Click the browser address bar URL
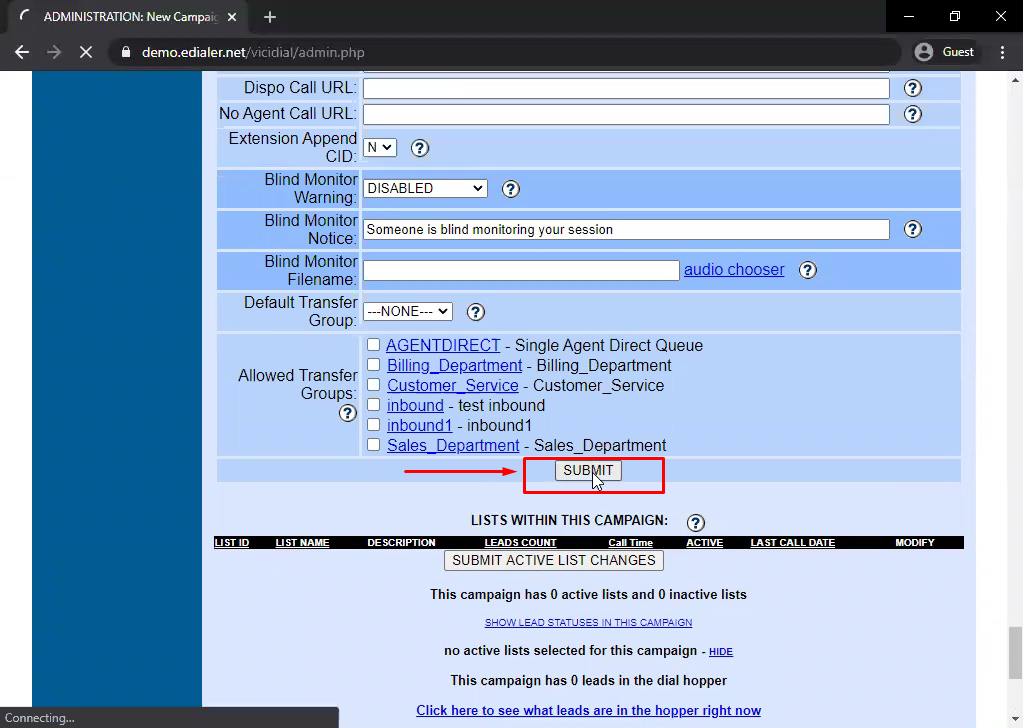 [x=253, y=52]
